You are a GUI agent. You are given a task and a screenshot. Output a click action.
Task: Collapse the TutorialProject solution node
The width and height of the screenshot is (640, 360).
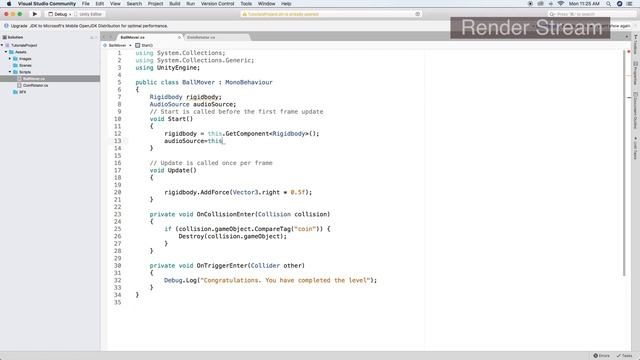2,45
